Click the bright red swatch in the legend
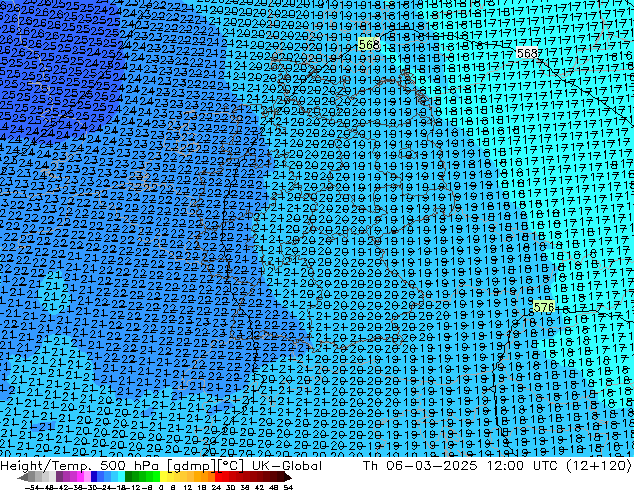This screenshot has width=634, height=490. 218,477
